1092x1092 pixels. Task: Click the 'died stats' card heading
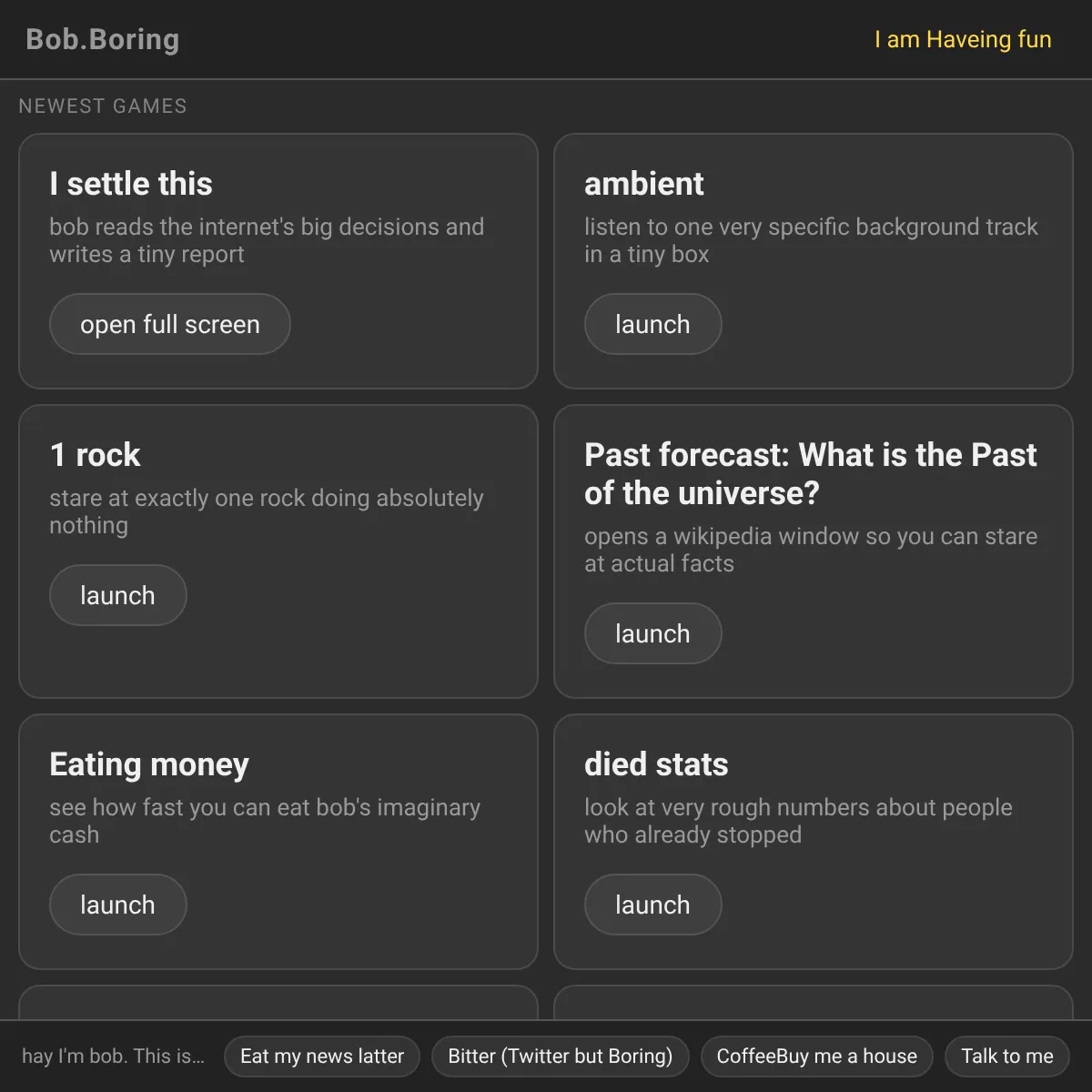[x=656, y=764]
